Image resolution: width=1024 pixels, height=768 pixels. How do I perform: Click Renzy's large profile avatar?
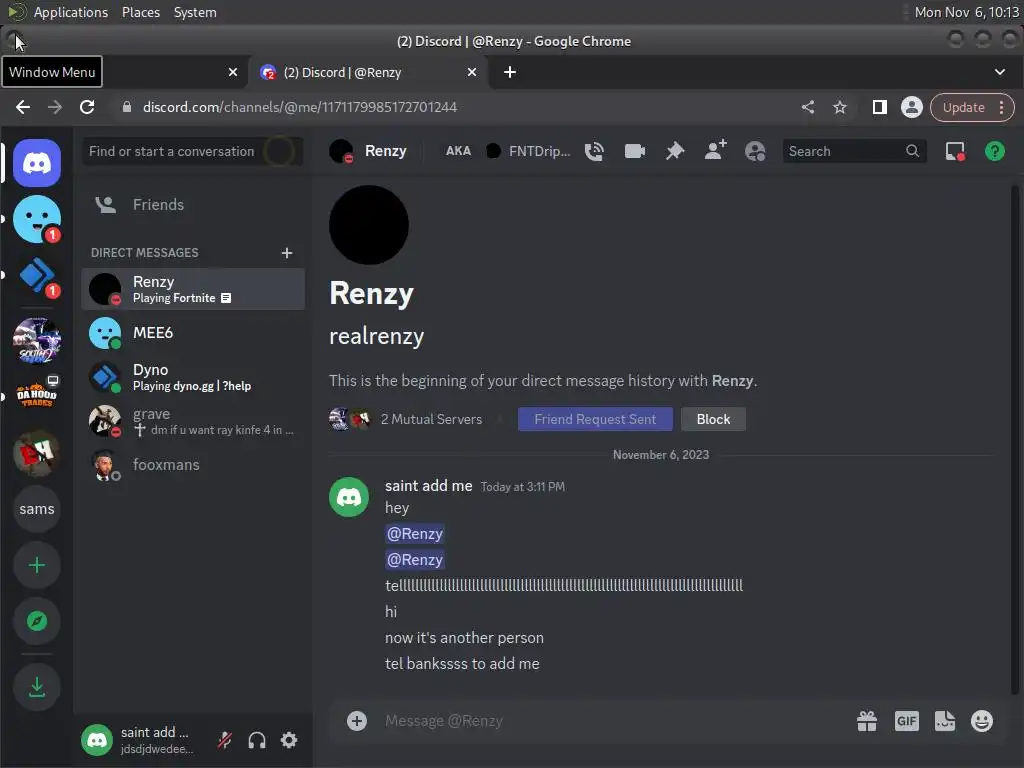pyautogui.click(x=369, y=225)
